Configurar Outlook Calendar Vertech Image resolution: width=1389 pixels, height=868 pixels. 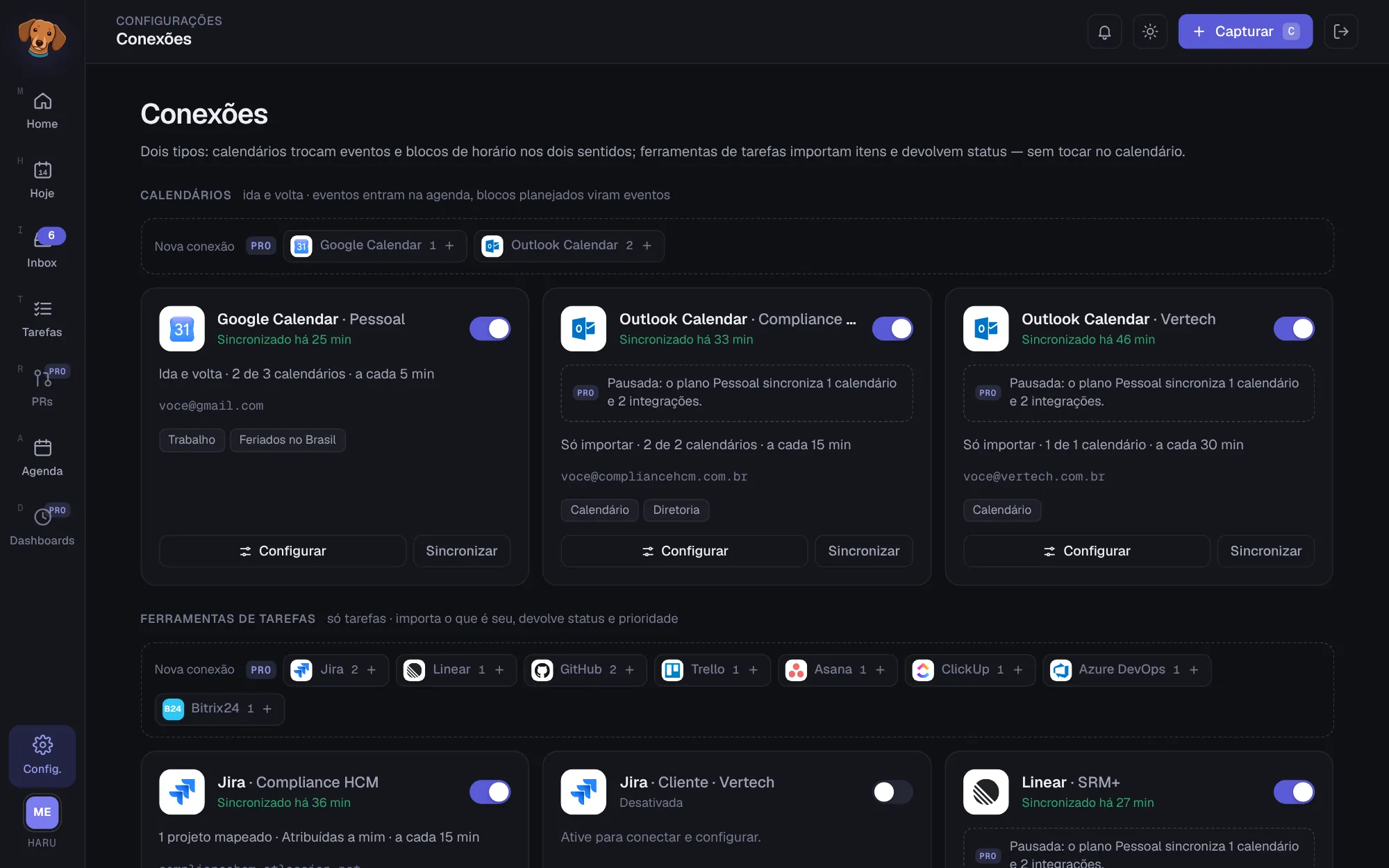(x=1087, y=551)
